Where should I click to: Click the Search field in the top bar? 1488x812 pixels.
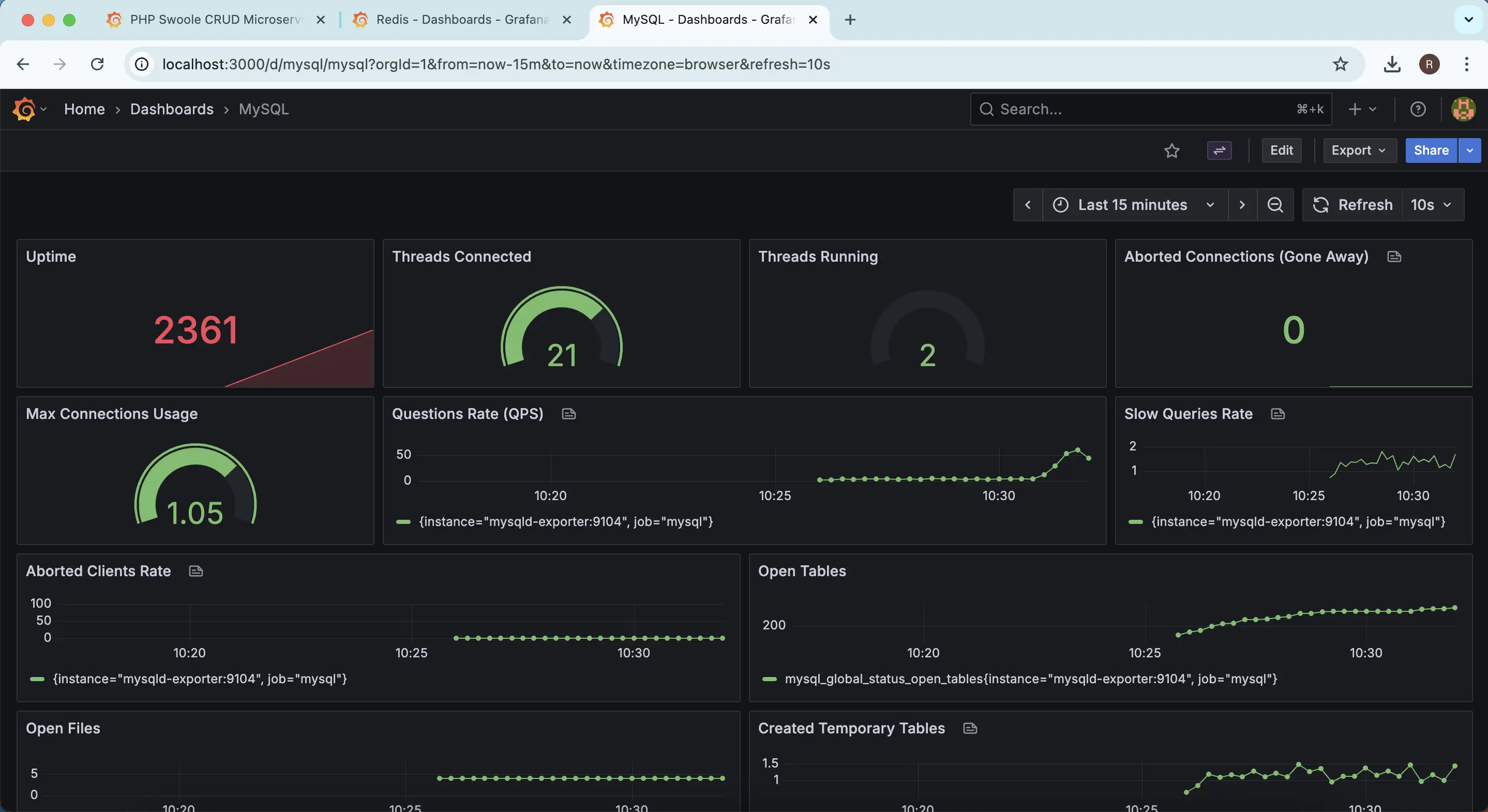pos(1150,109)
